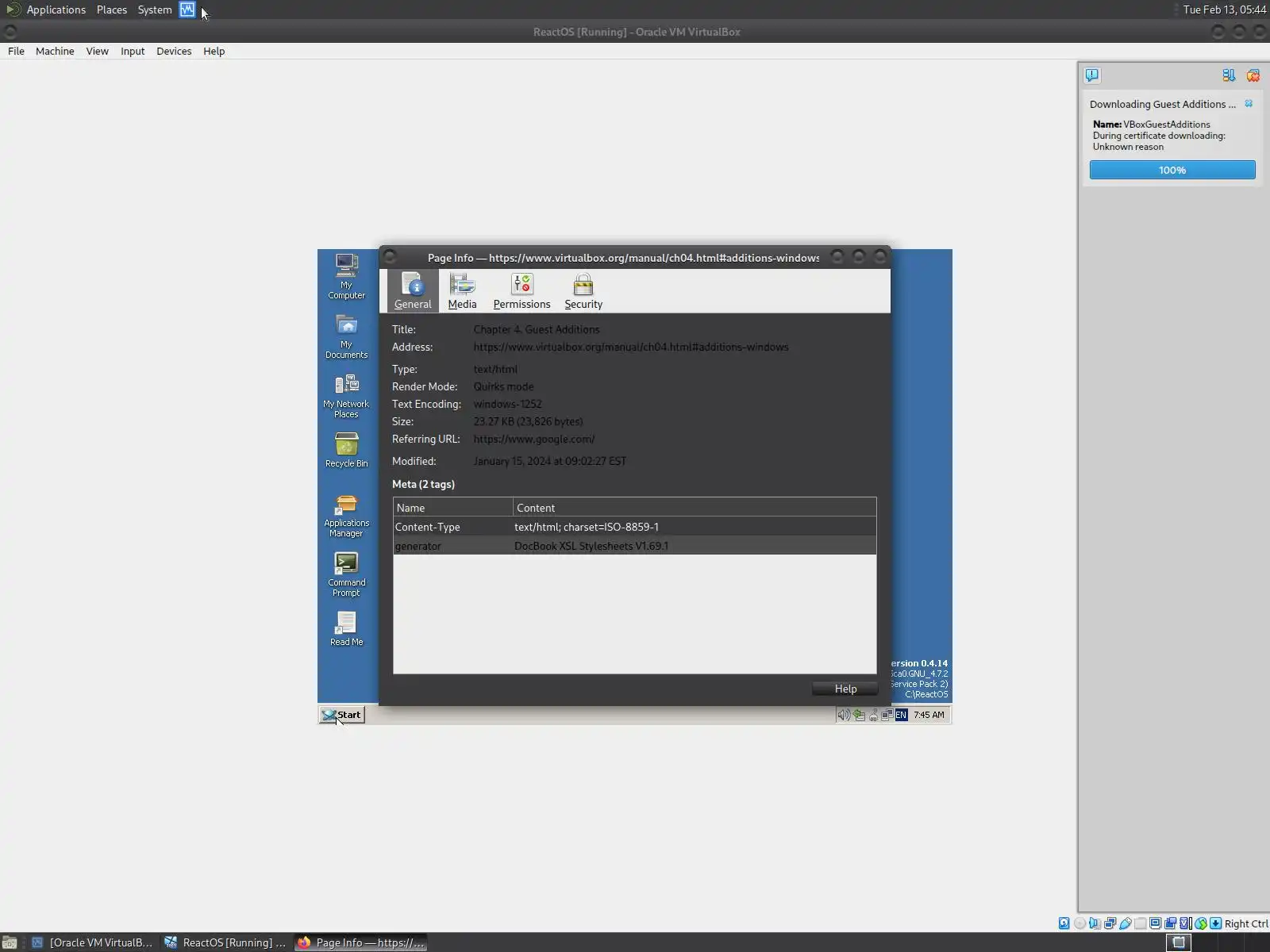1270x952 pixels.
Task: Click the display status icon in VirtualBox
Action: 1156,923
